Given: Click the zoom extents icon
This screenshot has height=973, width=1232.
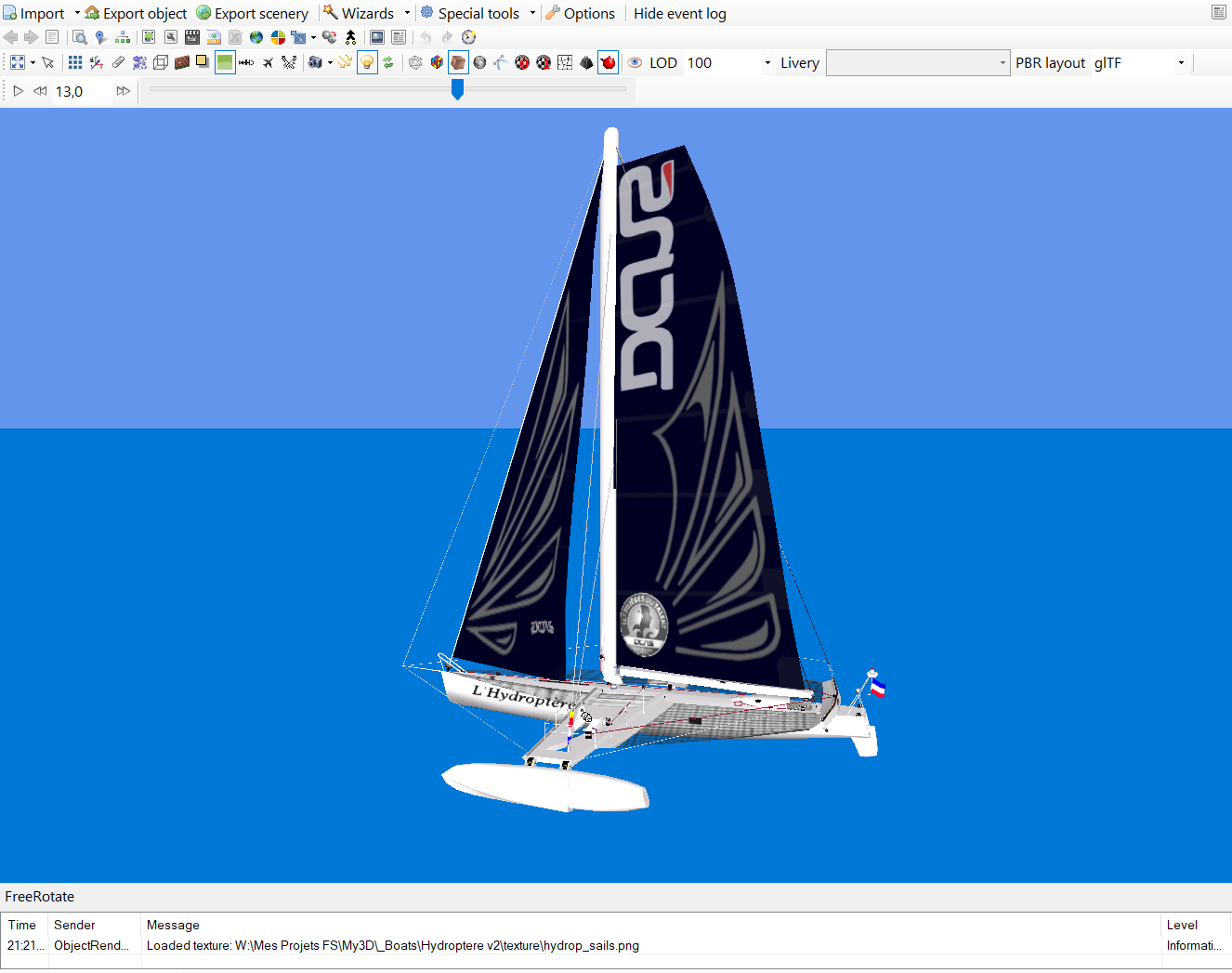Looking at the screenshot, I should pyautogui.click(x=18, y=62).
